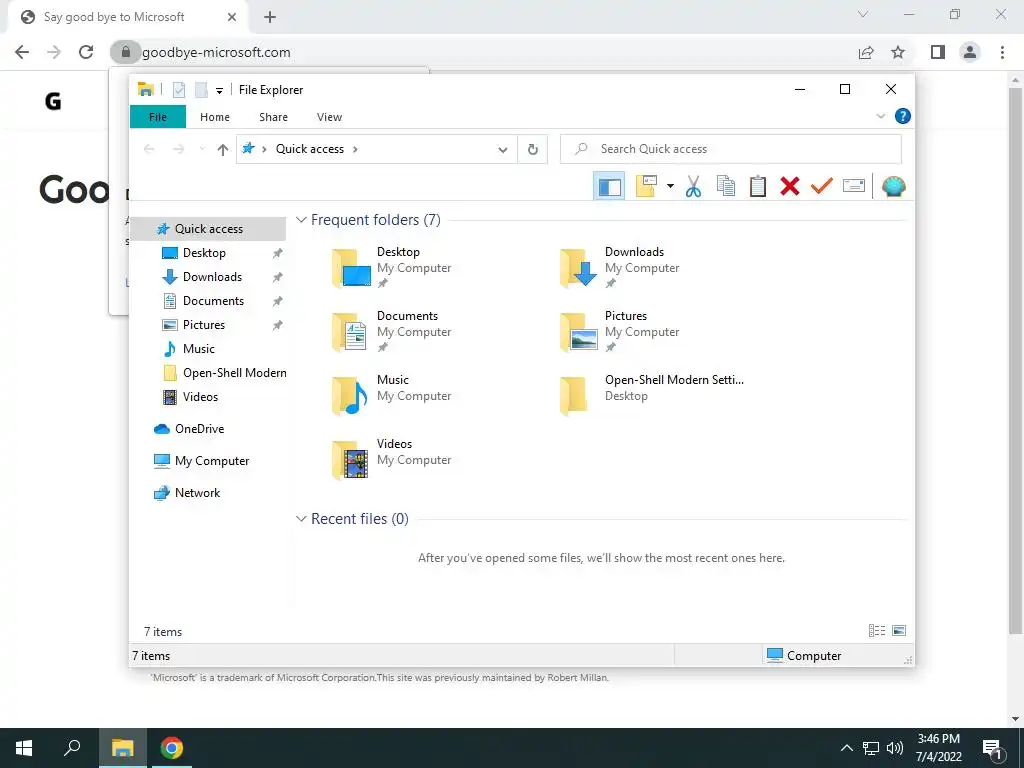This screenshot has width=1024, height=768.
Task: Open File Explorer Help icon
Action: [x=903, y=116]
